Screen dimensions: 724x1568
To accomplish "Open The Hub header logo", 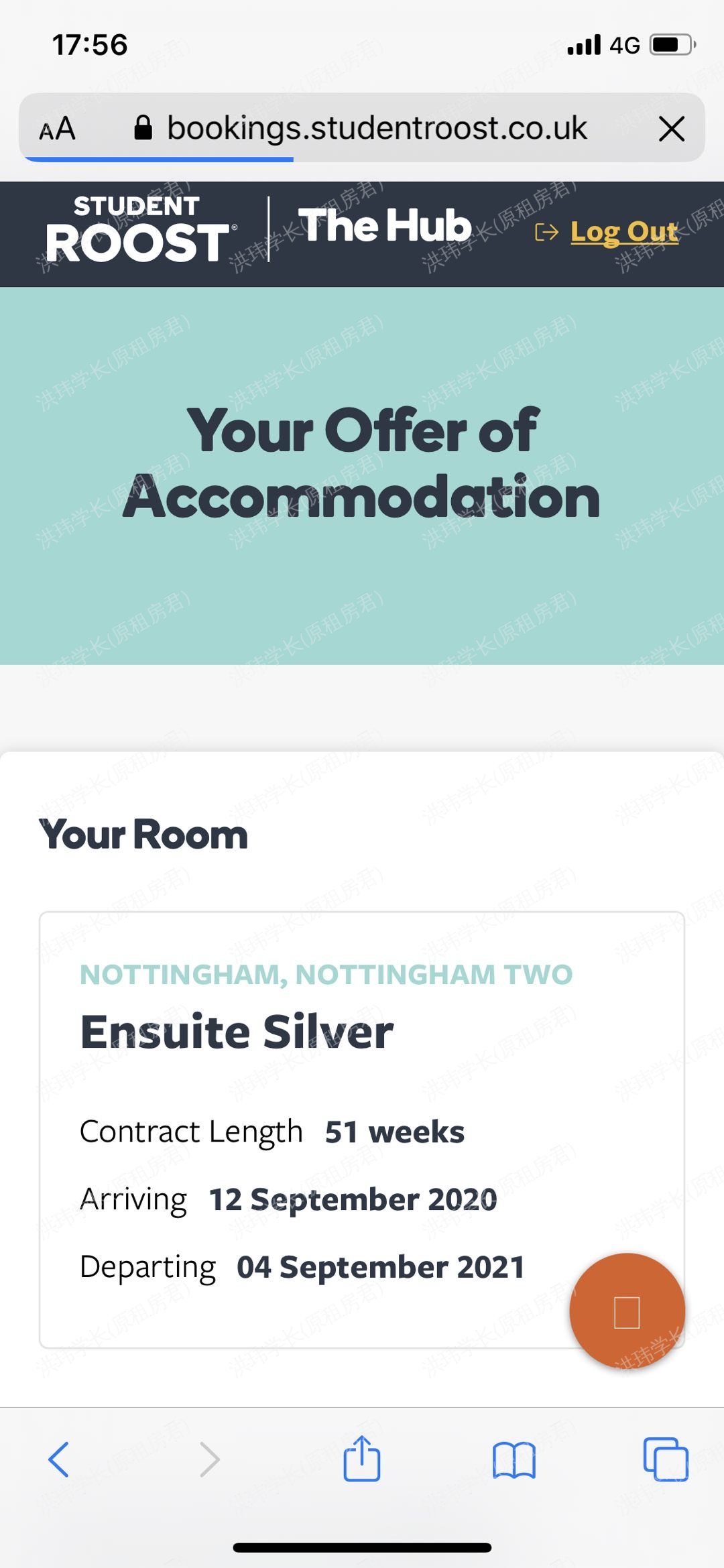I will pos(385,225).
